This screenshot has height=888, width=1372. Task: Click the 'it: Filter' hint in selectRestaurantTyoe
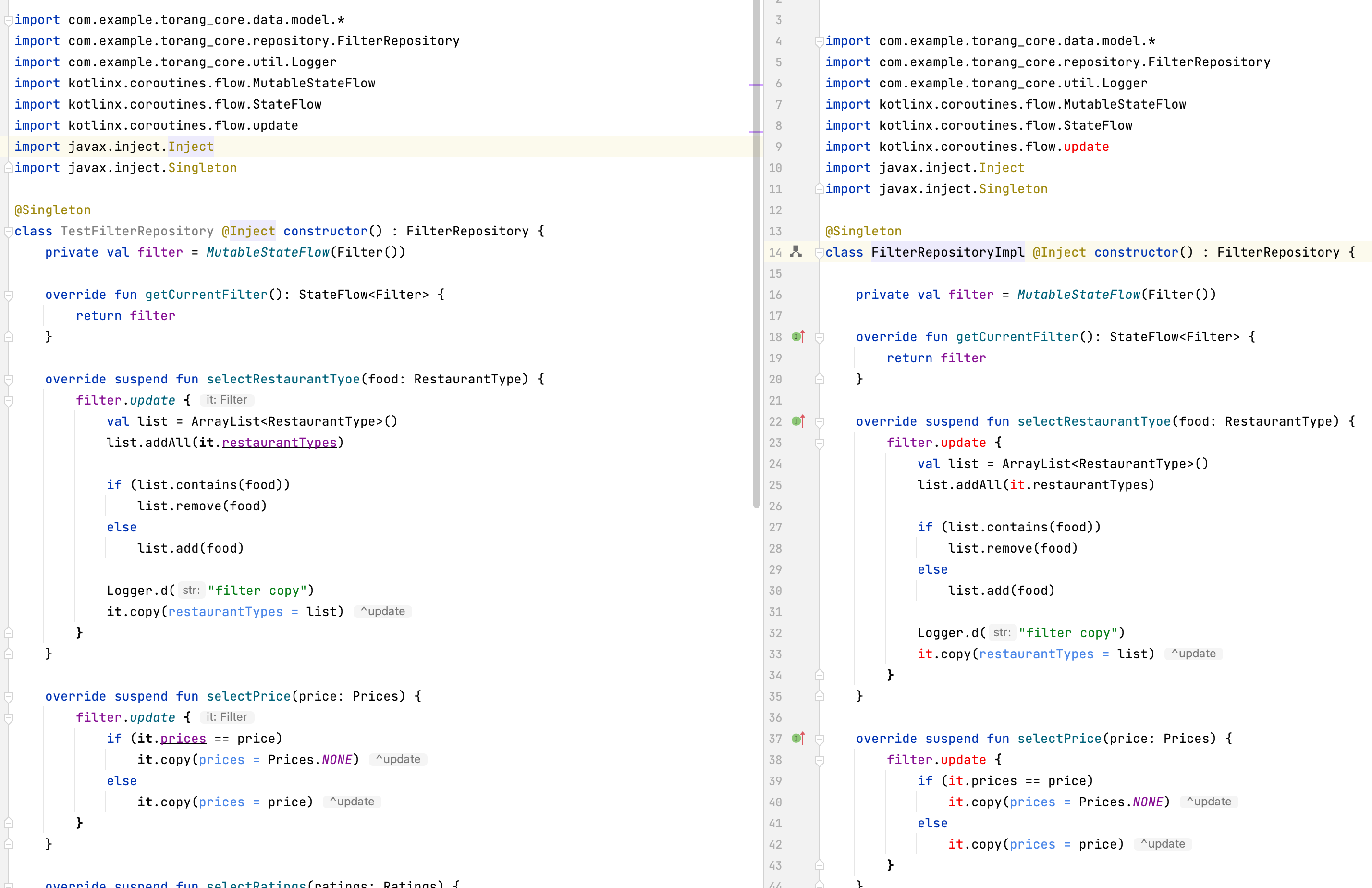point(227,400)
